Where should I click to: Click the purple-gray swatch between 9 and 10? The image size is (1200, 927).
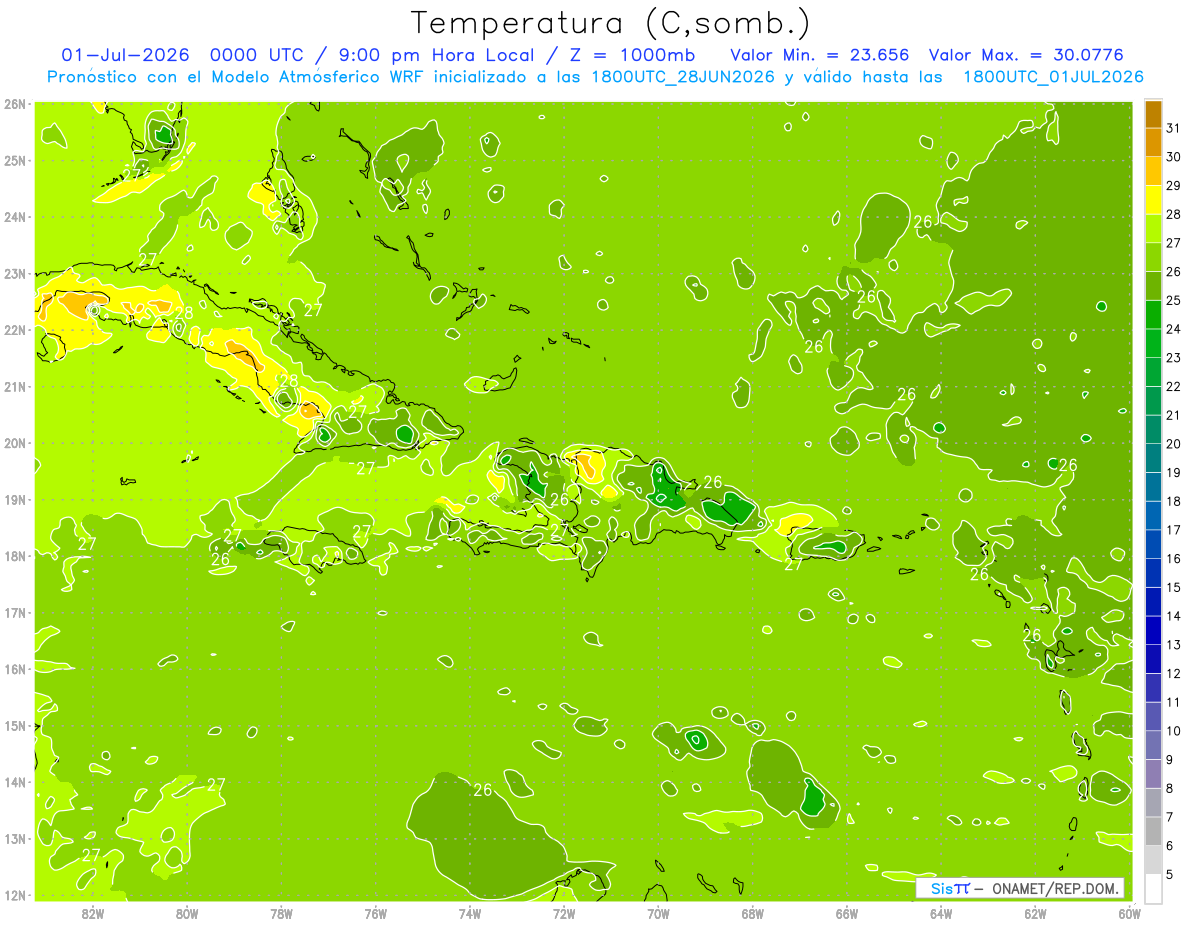pyautogui.click(x=1153, y=745)
